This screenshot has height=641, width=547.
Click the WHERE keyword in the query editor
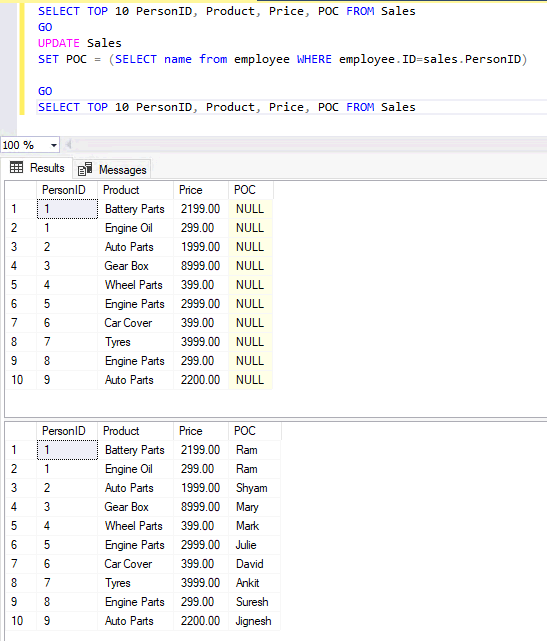pos(314,59)
